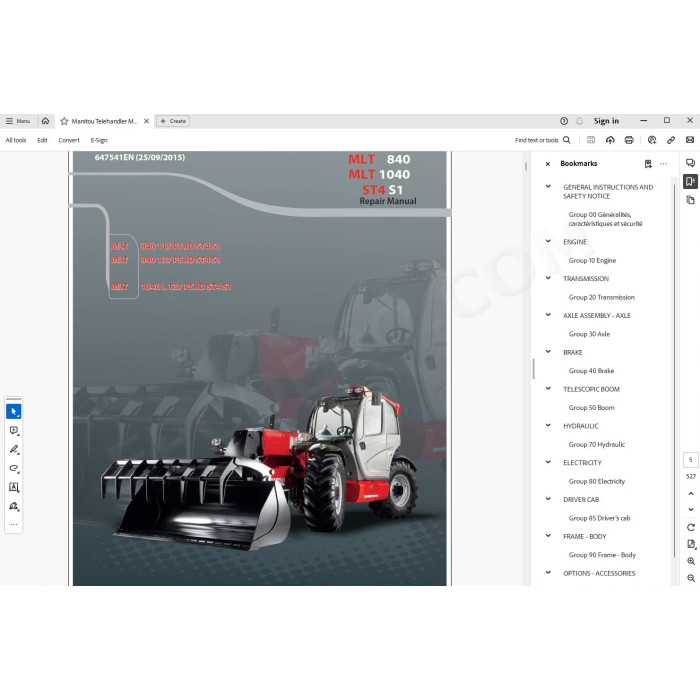Click the zoom in icon

pos(691,561)
